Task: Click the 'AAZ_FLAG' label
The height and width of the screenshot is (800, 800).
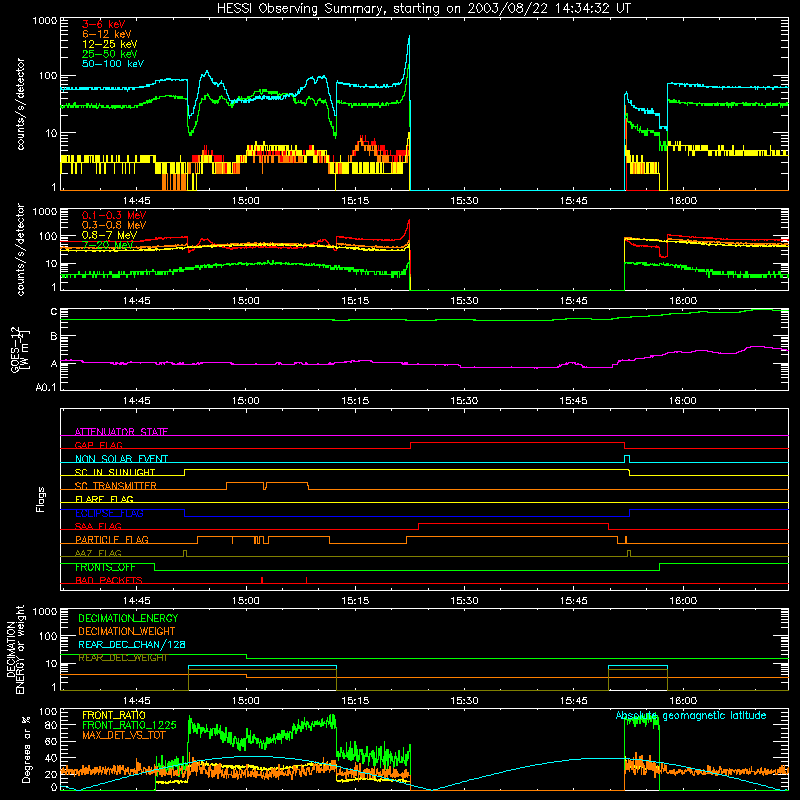Action: (98, 553)
